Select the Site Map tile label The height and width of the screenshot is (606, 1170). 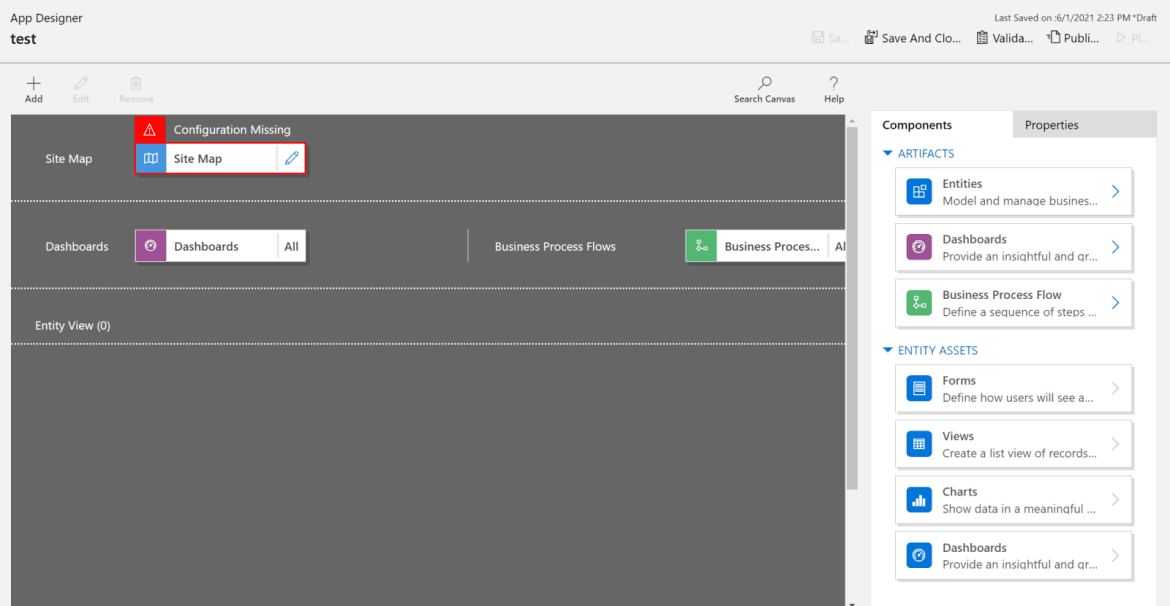[198, 158]
